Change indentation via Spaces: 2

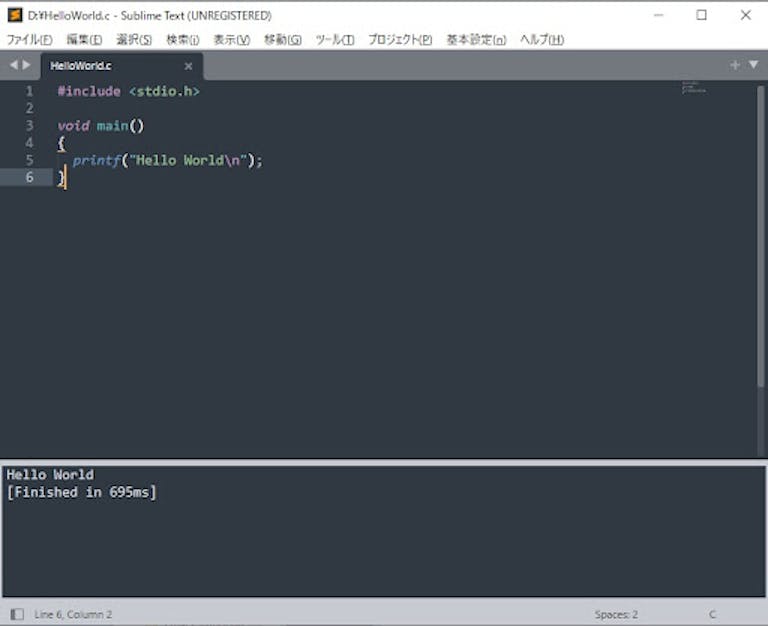pyautogui.click(x=616, y=614)
